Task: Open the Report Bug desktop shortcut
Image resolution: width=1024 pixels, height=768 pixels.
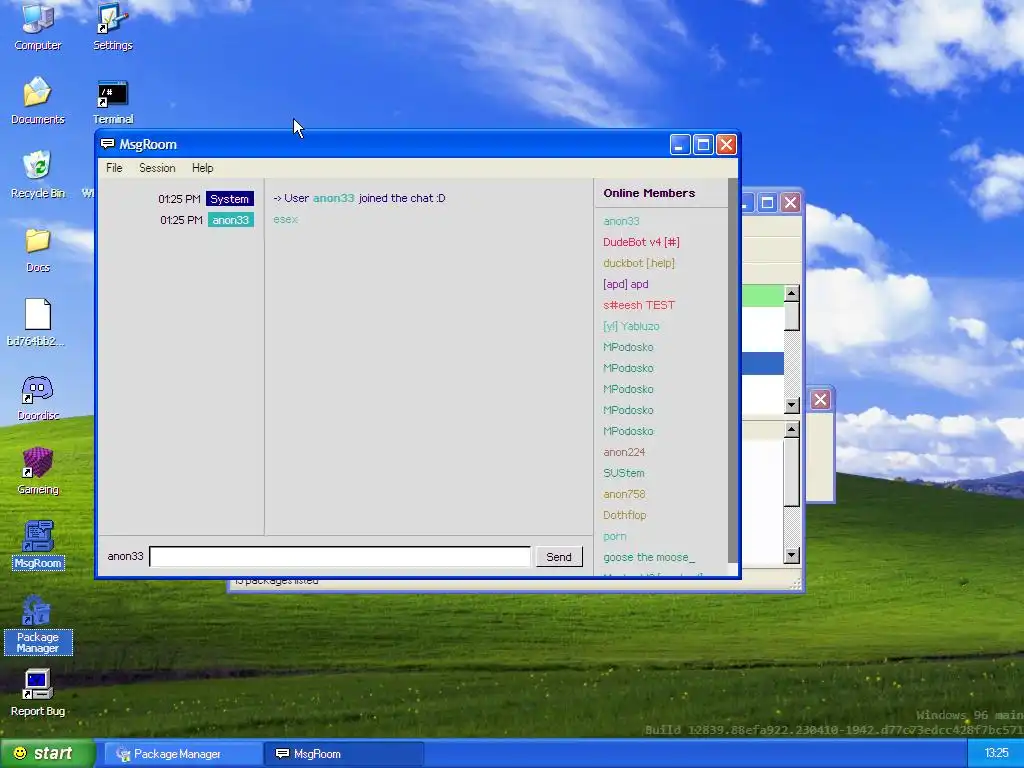Action: coord(37,693)
